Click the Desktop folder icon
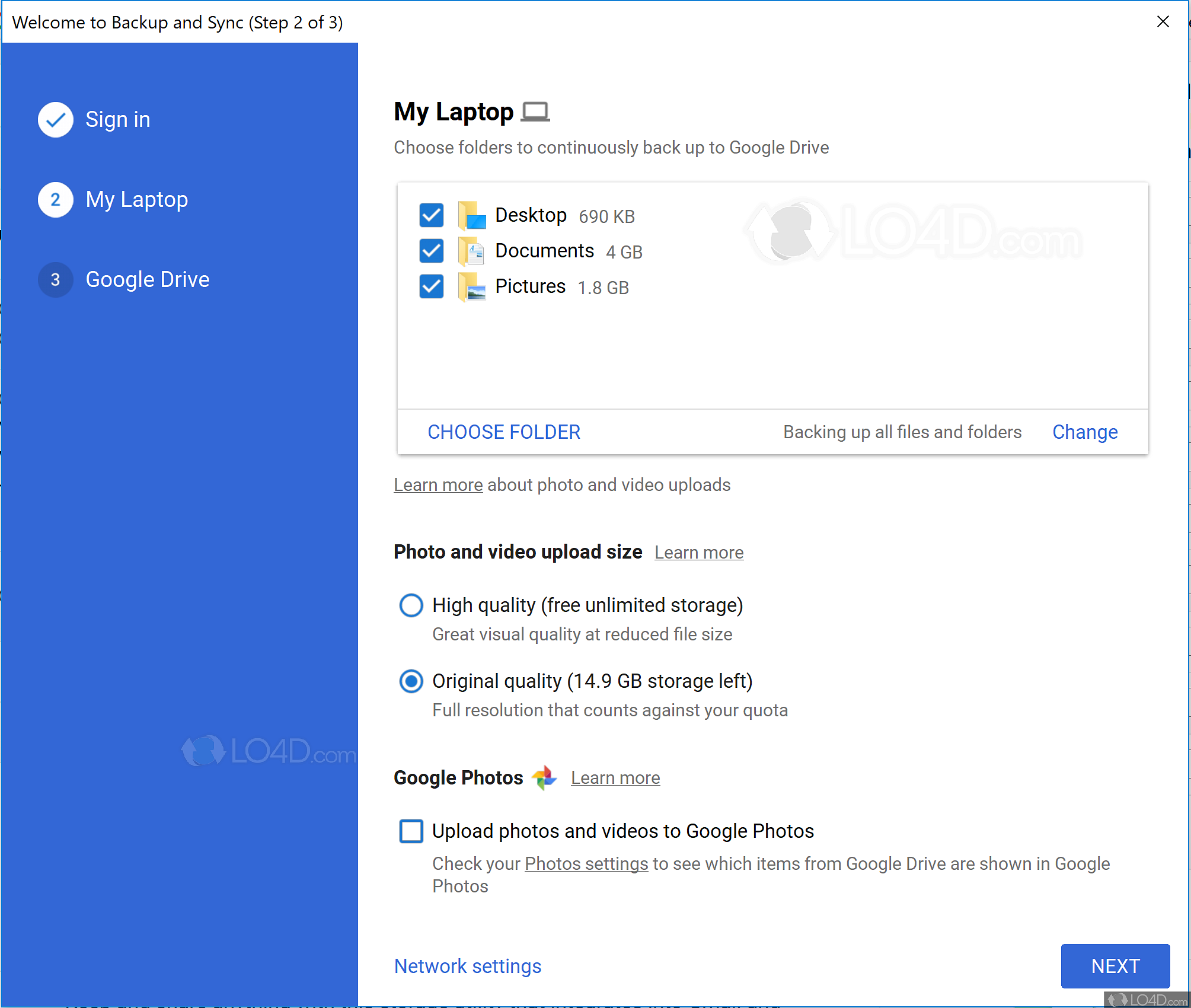The height and width of the screenshot is (1008, 1191). 471,215
